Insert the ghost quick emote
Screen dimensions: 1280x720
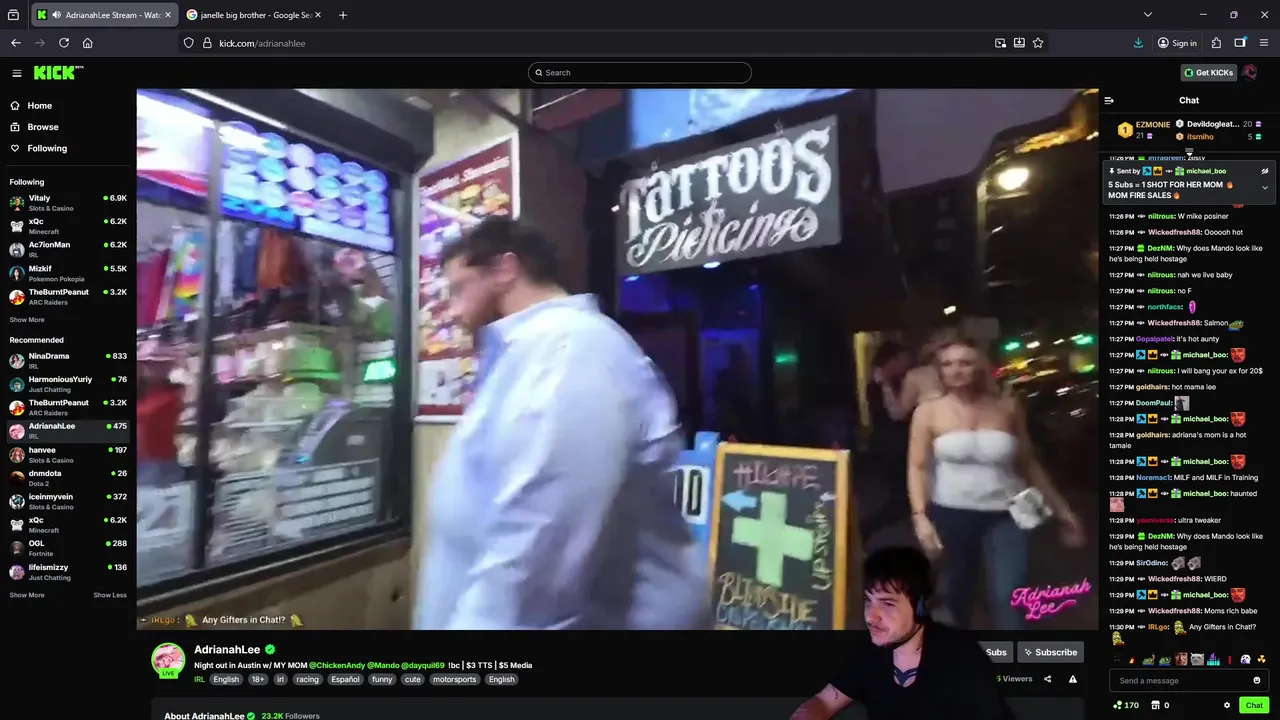pyautogui.click(x=1245, y=659)
